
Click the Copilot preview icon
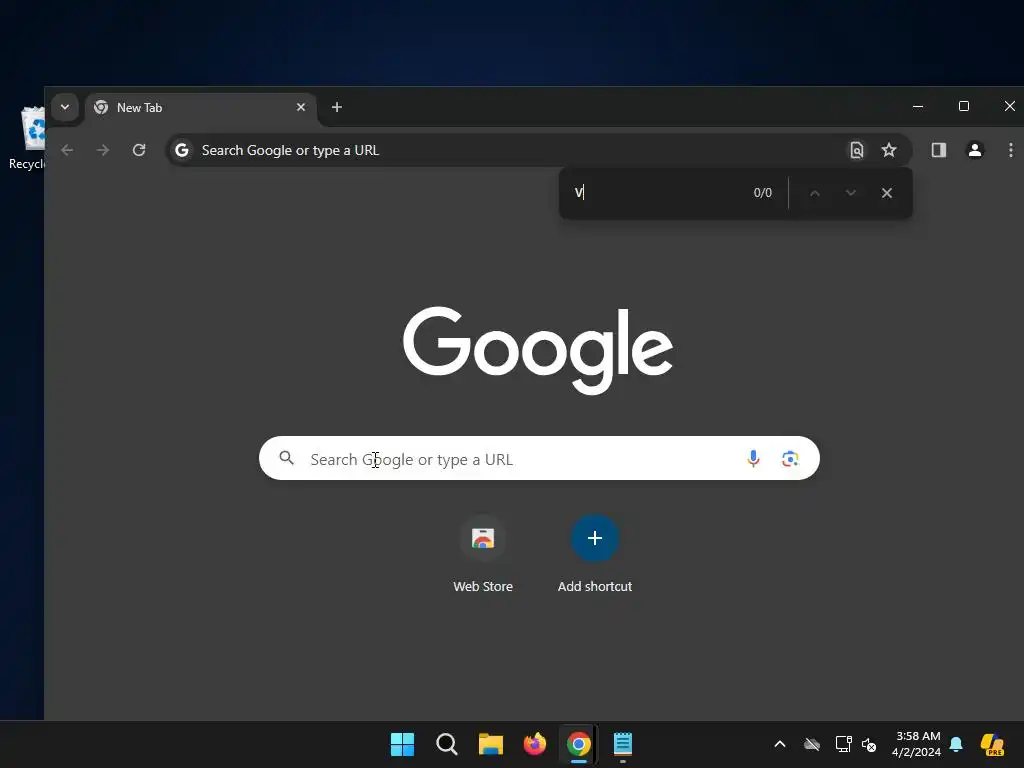[x=992, y=744]
